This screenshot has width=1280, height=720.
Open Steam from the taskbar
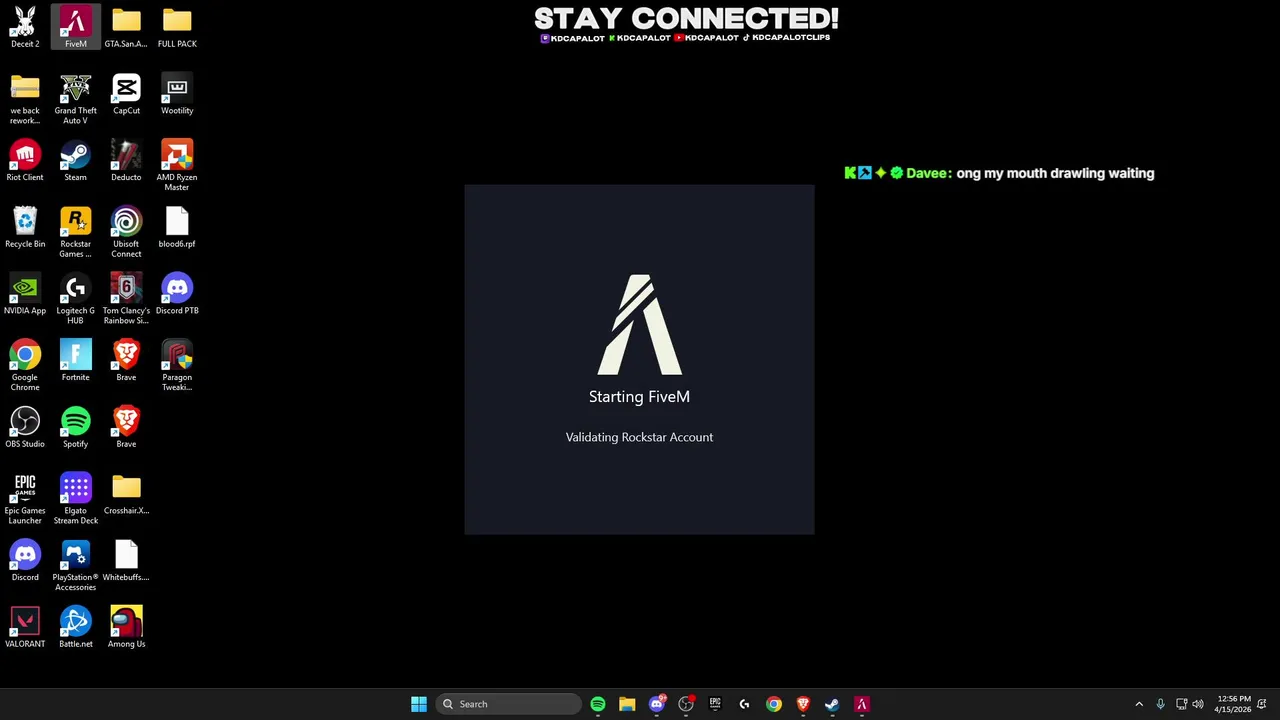pyautogui.click(x=832, y=704)
